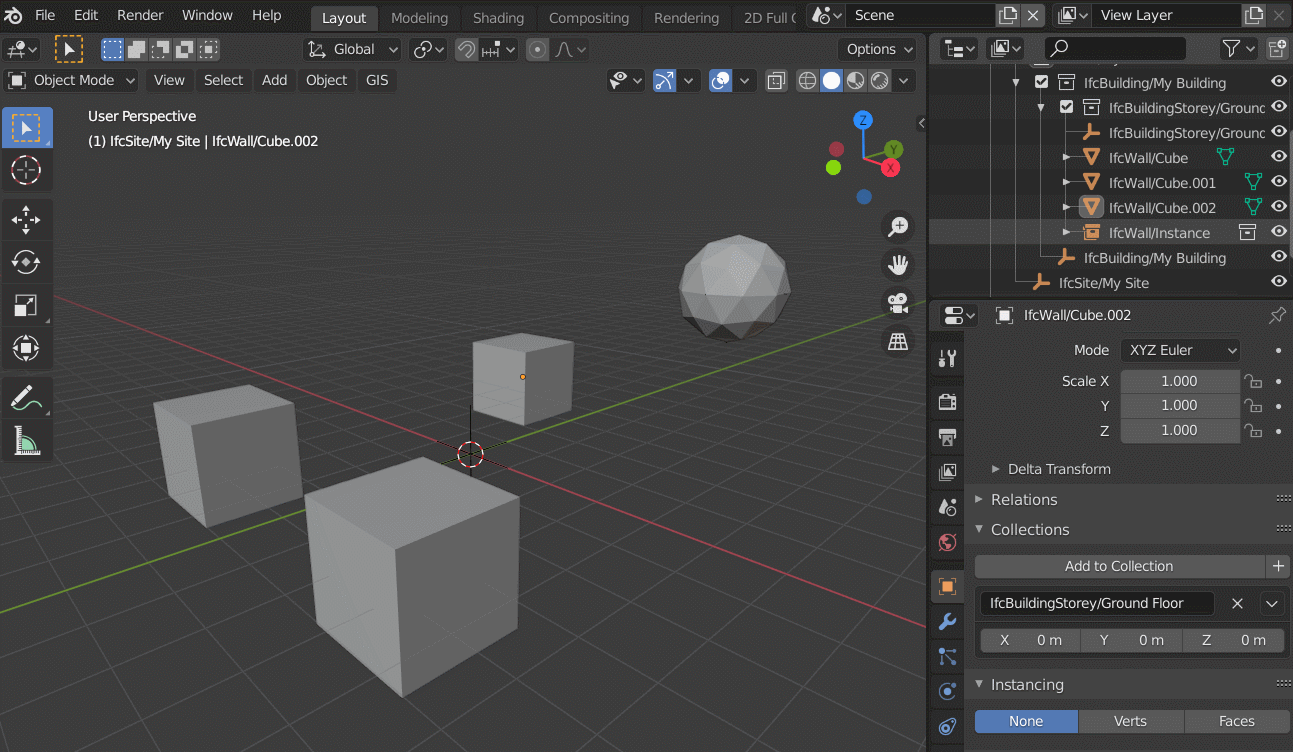This screenshot has height=752, width=1293.
Task: Click the outliner search field
Action: point(1114,47)
